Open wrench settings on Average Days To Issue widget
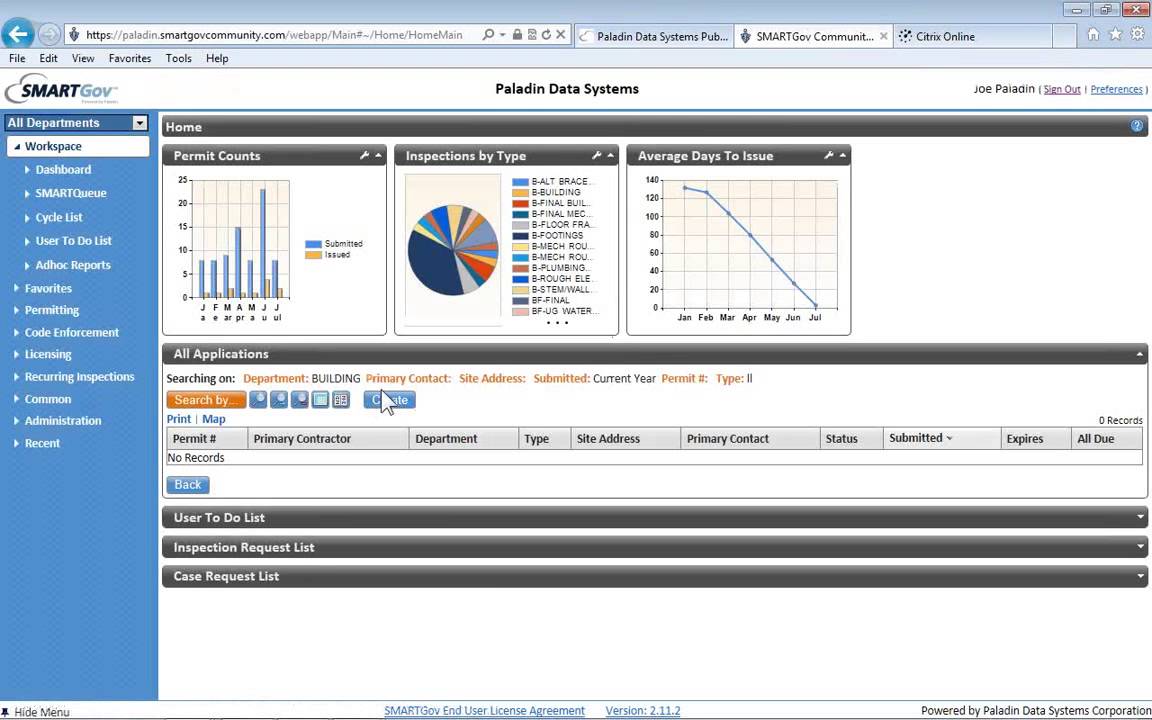The width and height of the screenshot is (1152, 720). tap(829, 156)
